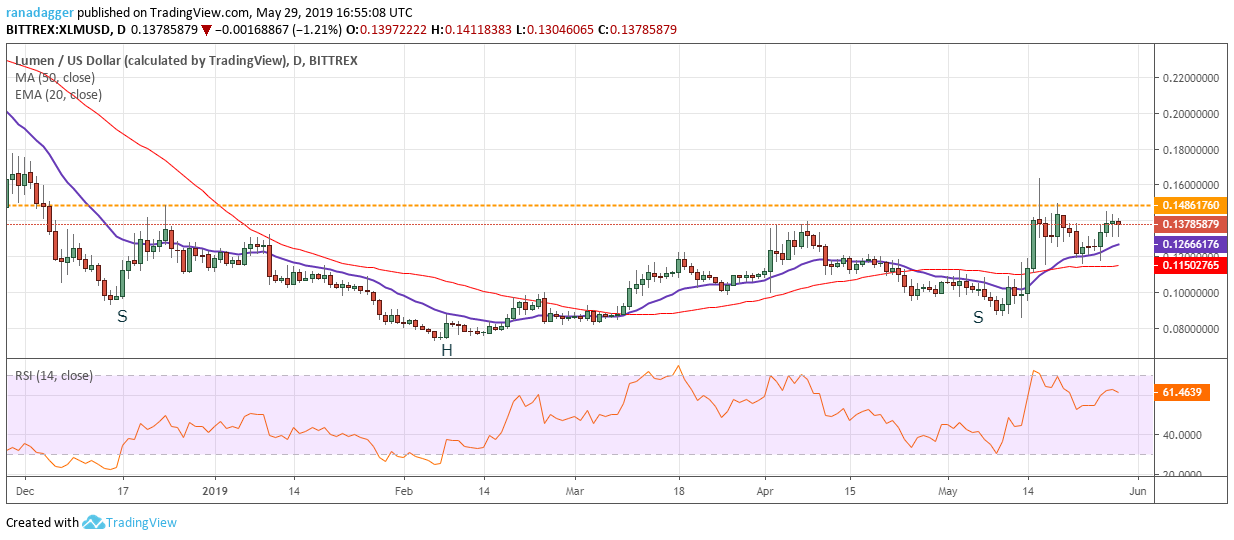This screenshot has height=540, width=1234.
Task: Click the EMA (20, close) indicator legend
Action: pyautogui.click(x=58, y=94)
